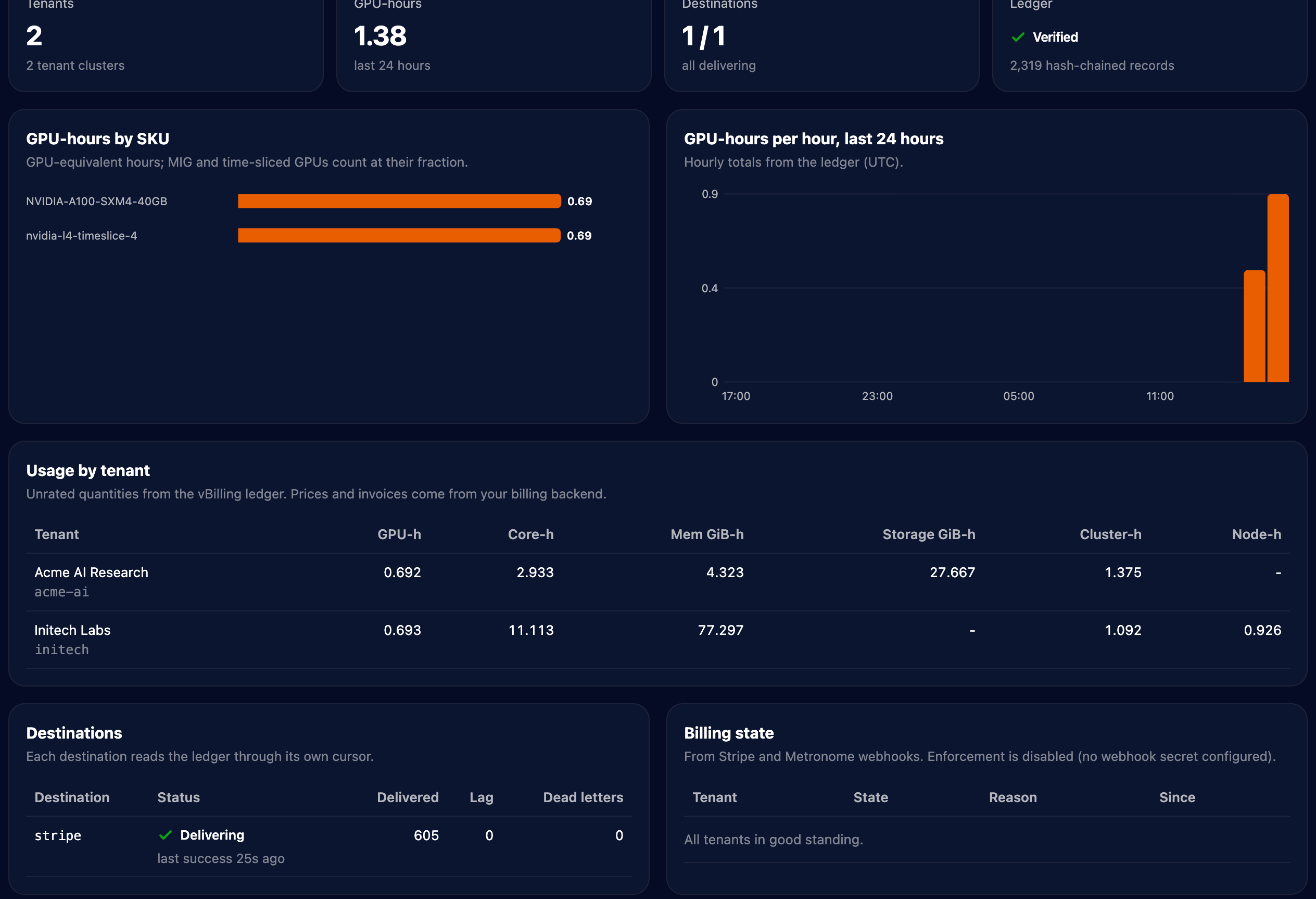Screen dimensions: 1316x899
Task: Click the GPU-h column header
Action: pos(399,534)
